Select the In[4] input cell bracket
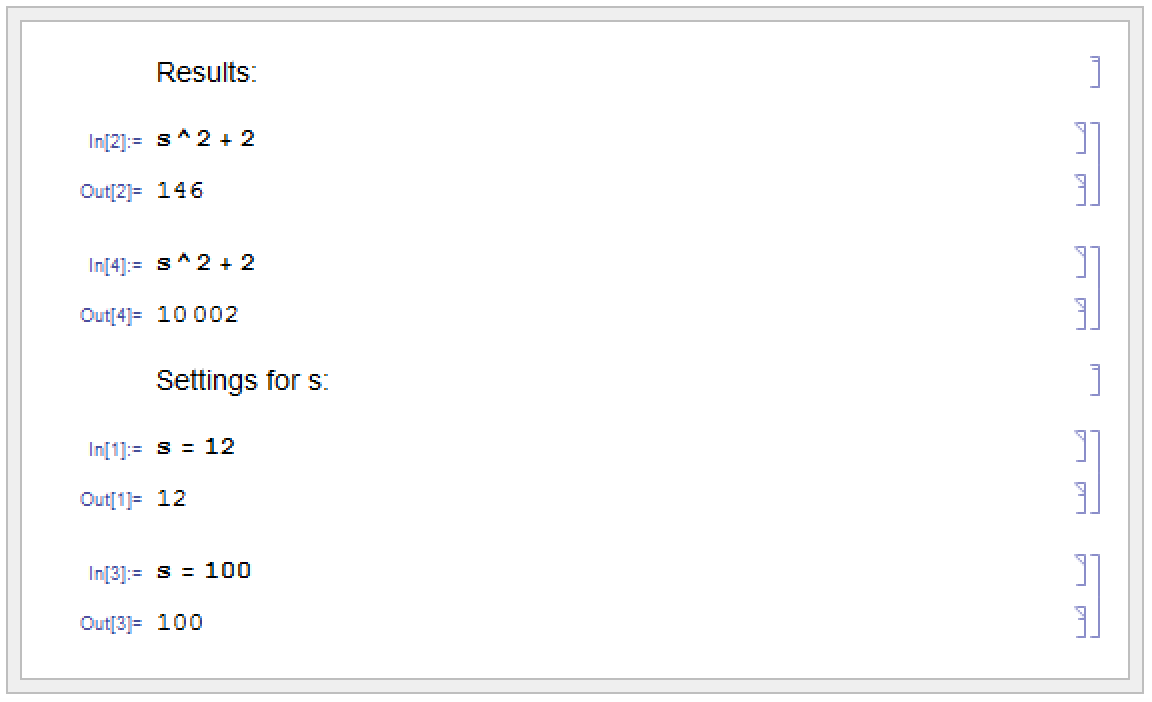The width and height of the screenshot is (1152, 702). (x=1081, y=262)
